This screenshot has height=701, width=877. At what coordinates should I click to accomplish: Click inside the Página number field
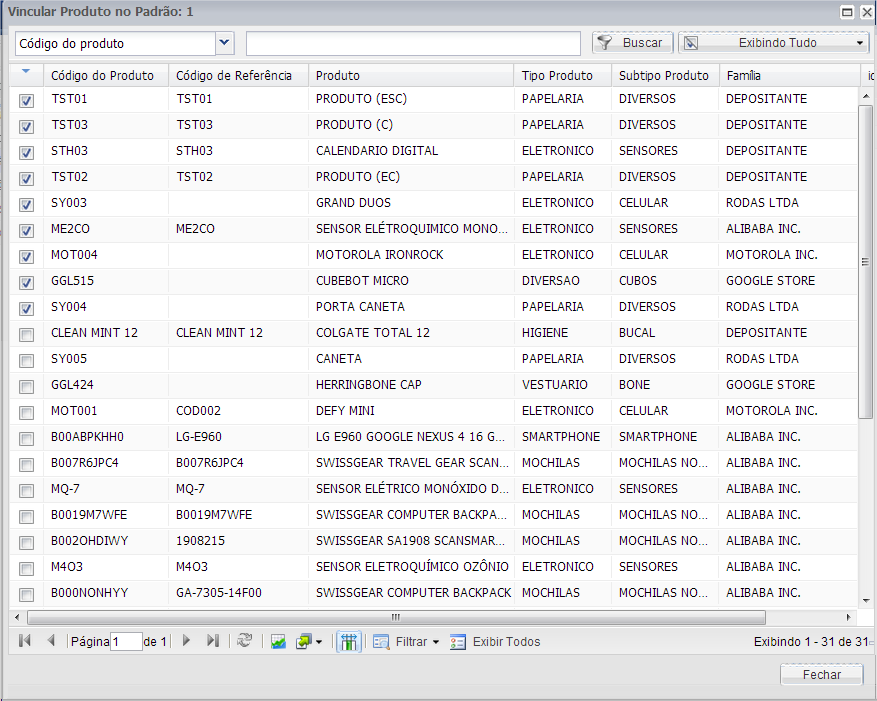pos(127,641)
